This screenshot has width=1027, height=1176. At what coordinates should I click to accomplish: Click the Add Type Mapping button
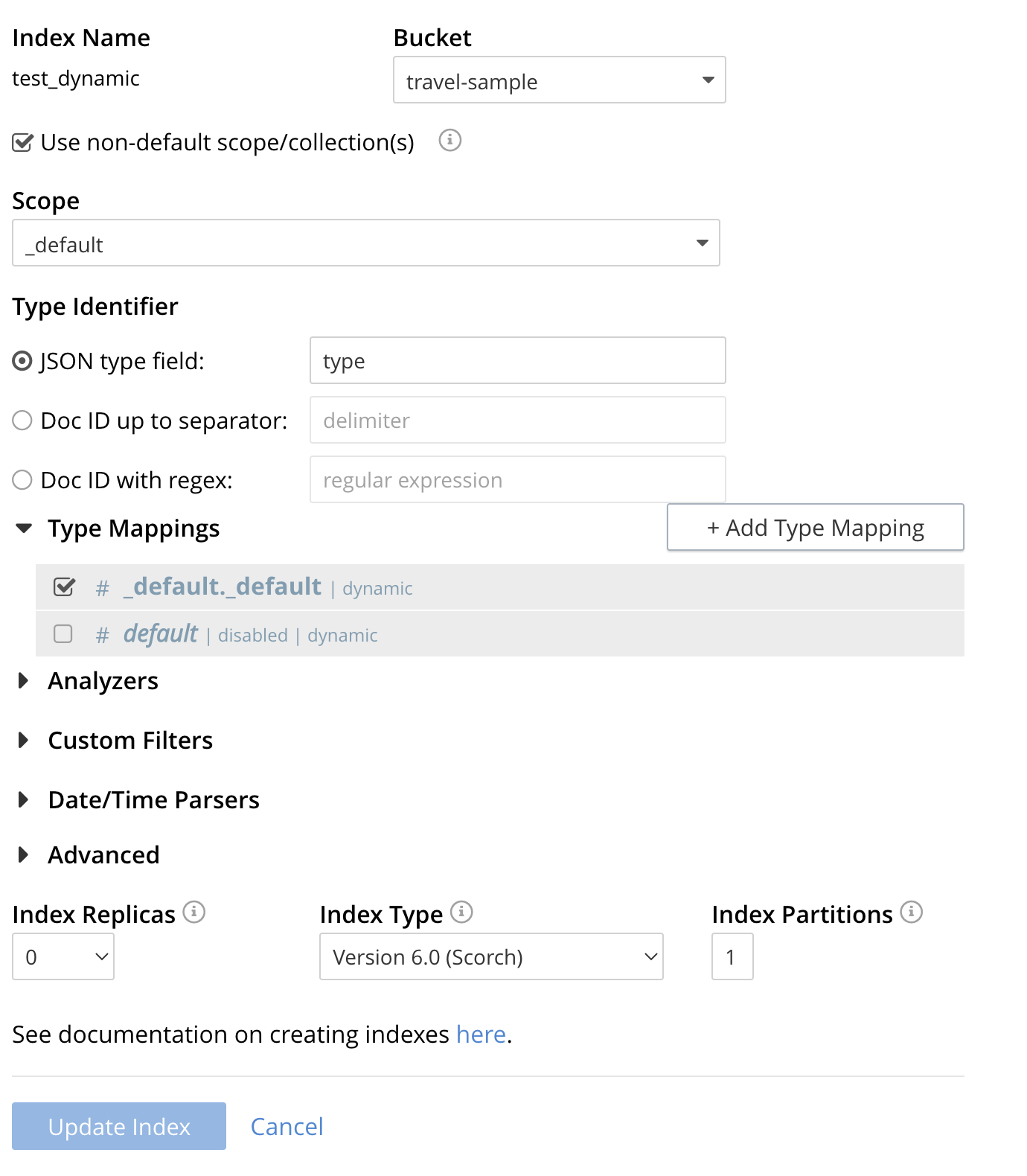click(x=816, y=528)
